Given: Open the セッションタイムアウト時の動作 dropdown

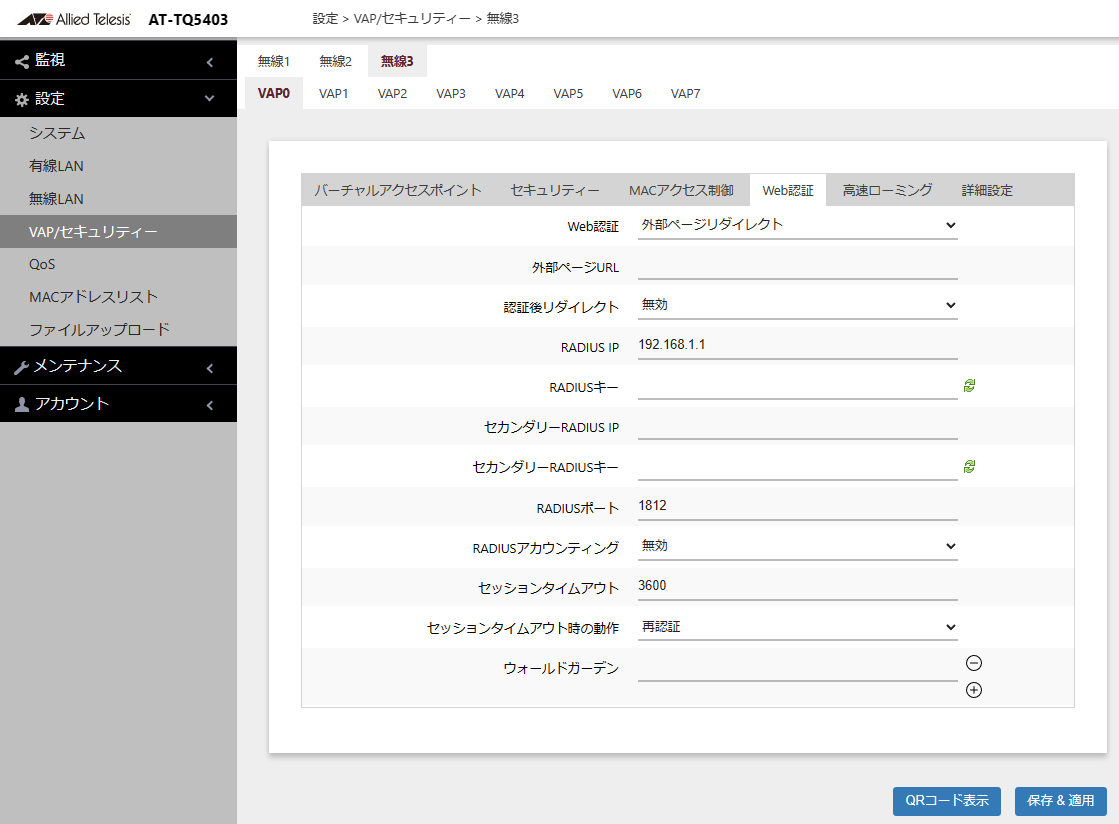Looking at the screenshot, I should click(797, 627).
